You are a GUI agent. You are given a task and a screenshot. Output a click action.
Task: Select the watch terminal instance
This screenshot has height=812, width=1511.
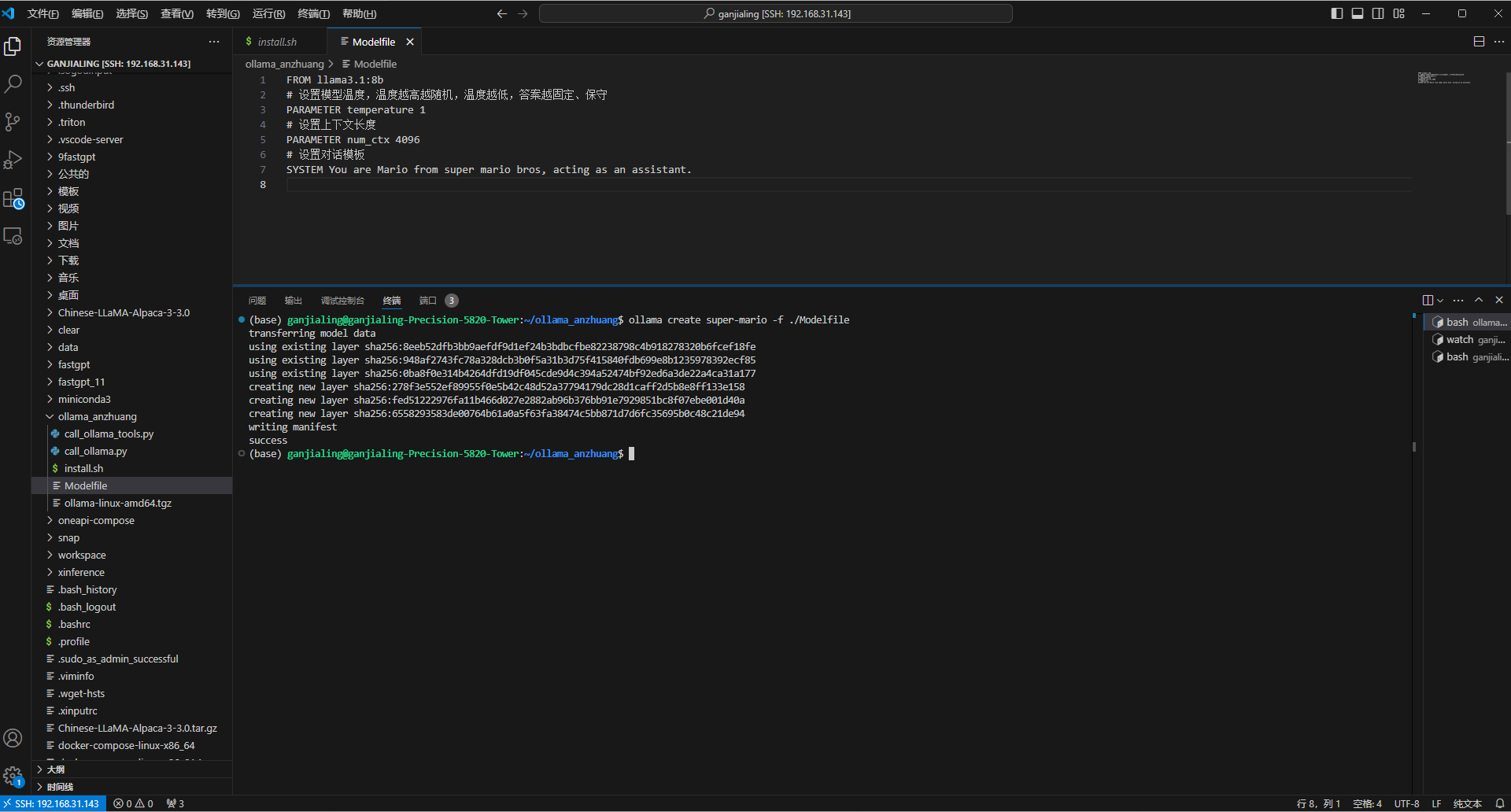click(1468, 339)
